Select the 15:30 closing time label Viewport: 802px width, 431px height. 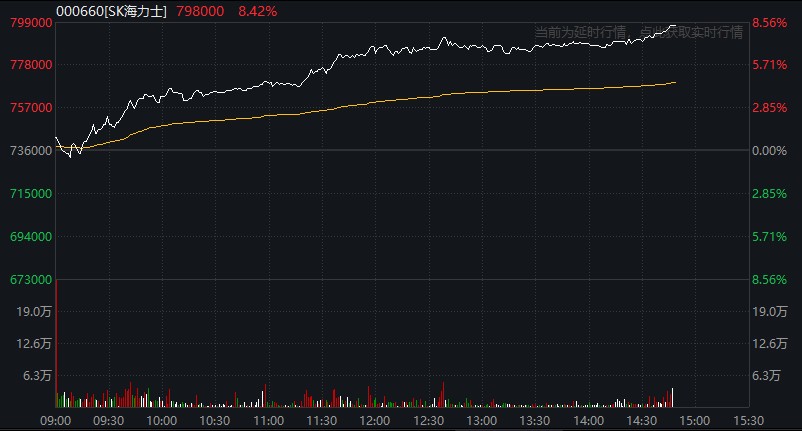(749, 421)
